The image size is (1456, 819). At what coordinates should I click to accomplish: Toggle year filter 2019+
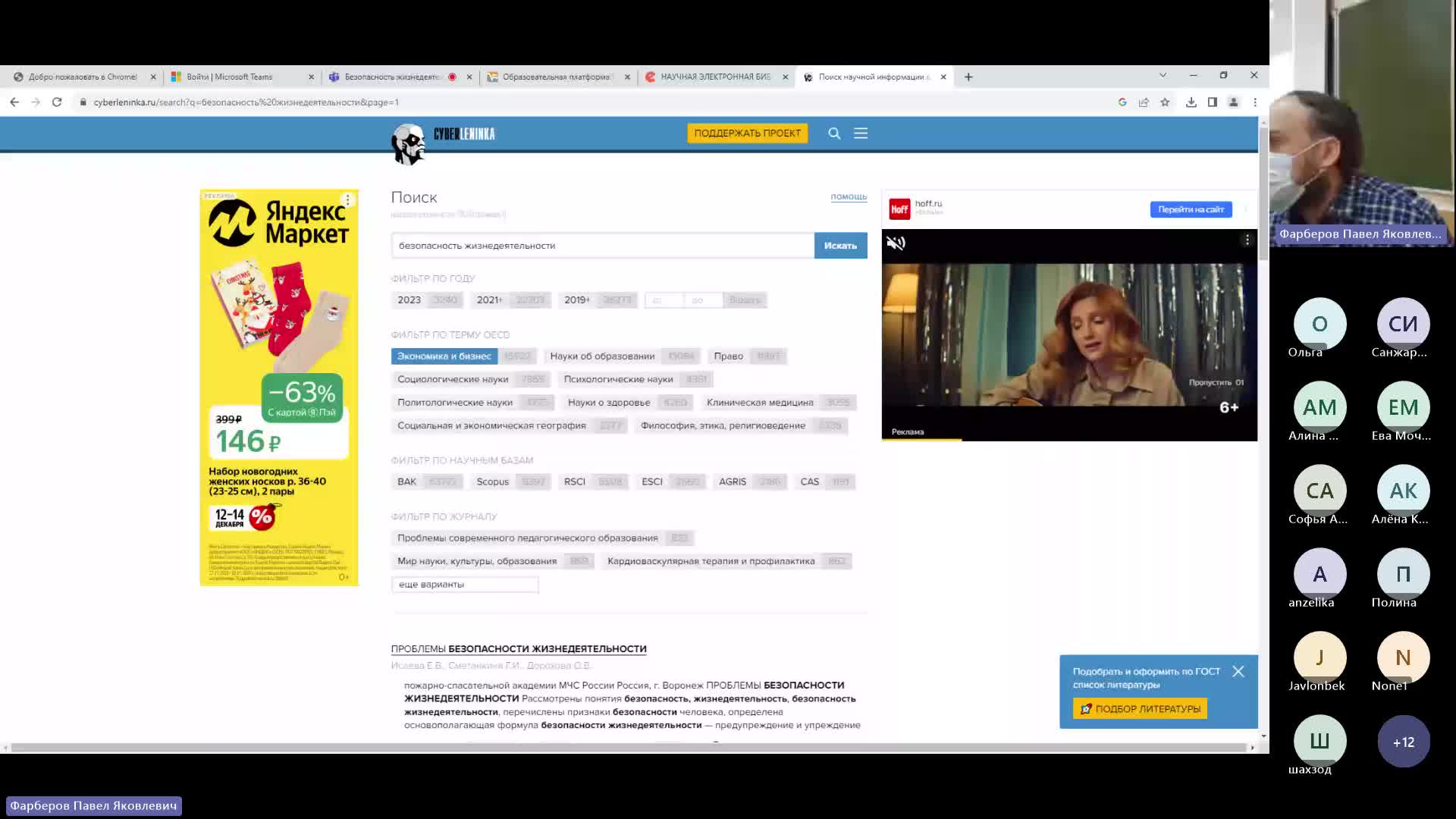[x=598, y=300]
